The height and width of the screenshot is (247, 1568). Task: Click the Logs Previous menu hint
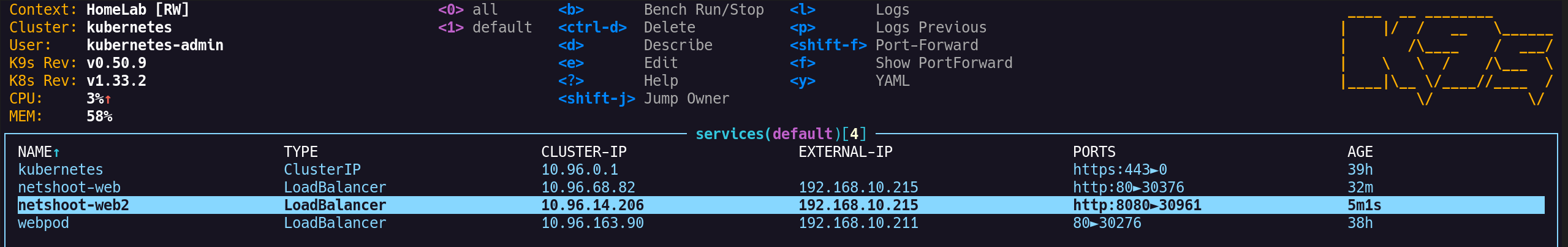(931, 28)
